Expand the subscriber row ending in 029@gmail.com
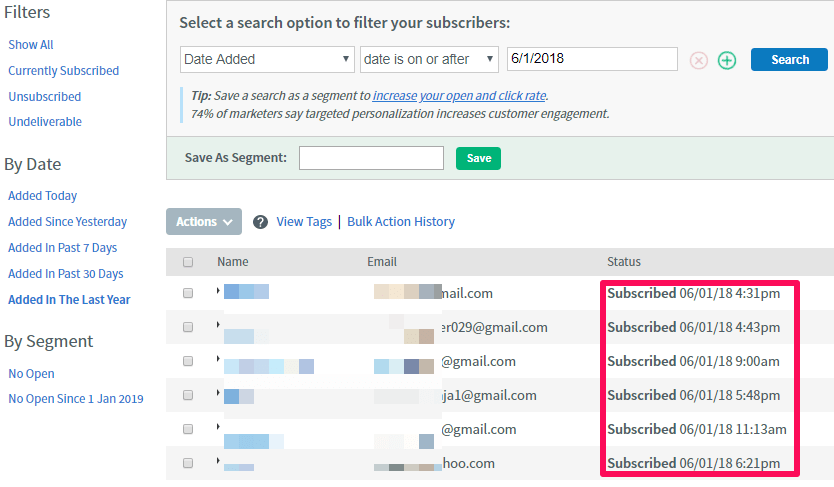Viewport: 834px width, 487px height. pyautogui.click(x=218, y=325)
